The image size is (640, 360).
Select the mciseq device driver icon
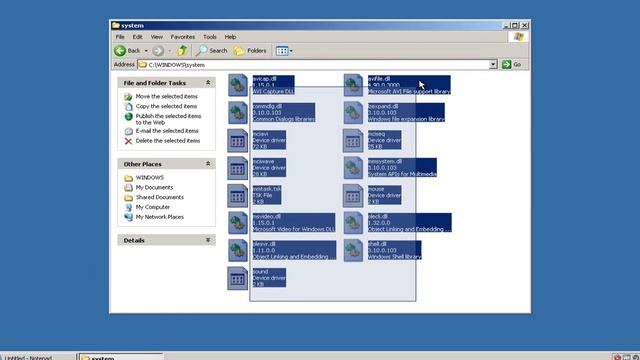(x=353, y=140)
